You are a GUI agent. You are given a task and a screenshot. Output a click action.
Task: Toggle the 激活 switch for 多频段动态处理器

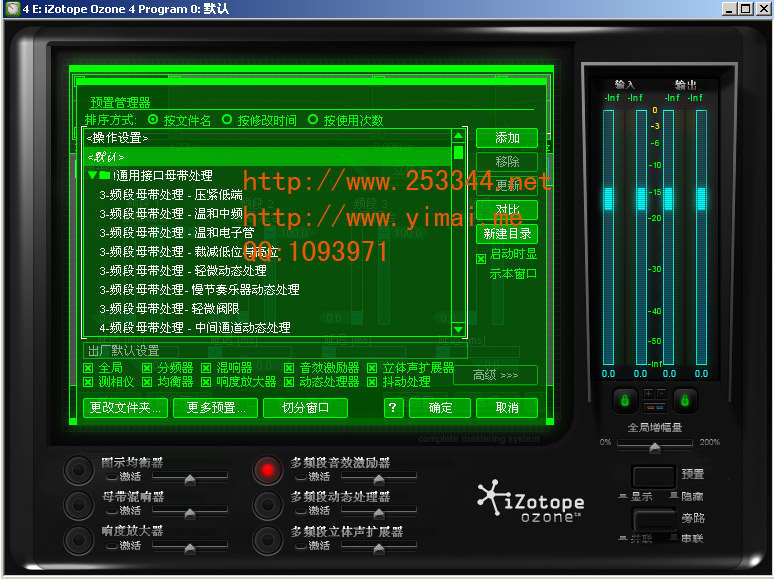point(301,511)
